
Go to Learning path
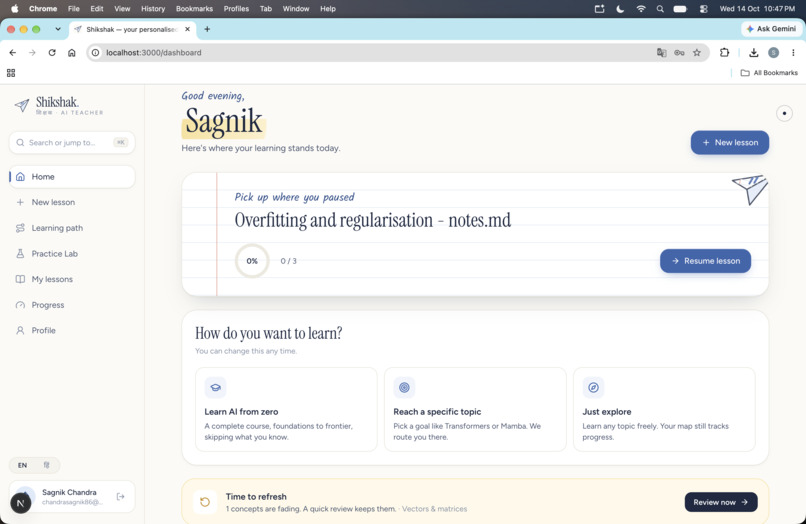coord(72,228)
